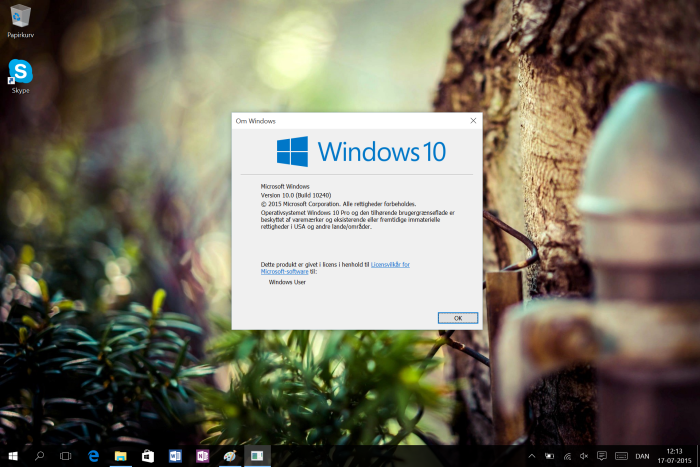
Task: Click the Windows User licensee text
Action: click(287, 282)
